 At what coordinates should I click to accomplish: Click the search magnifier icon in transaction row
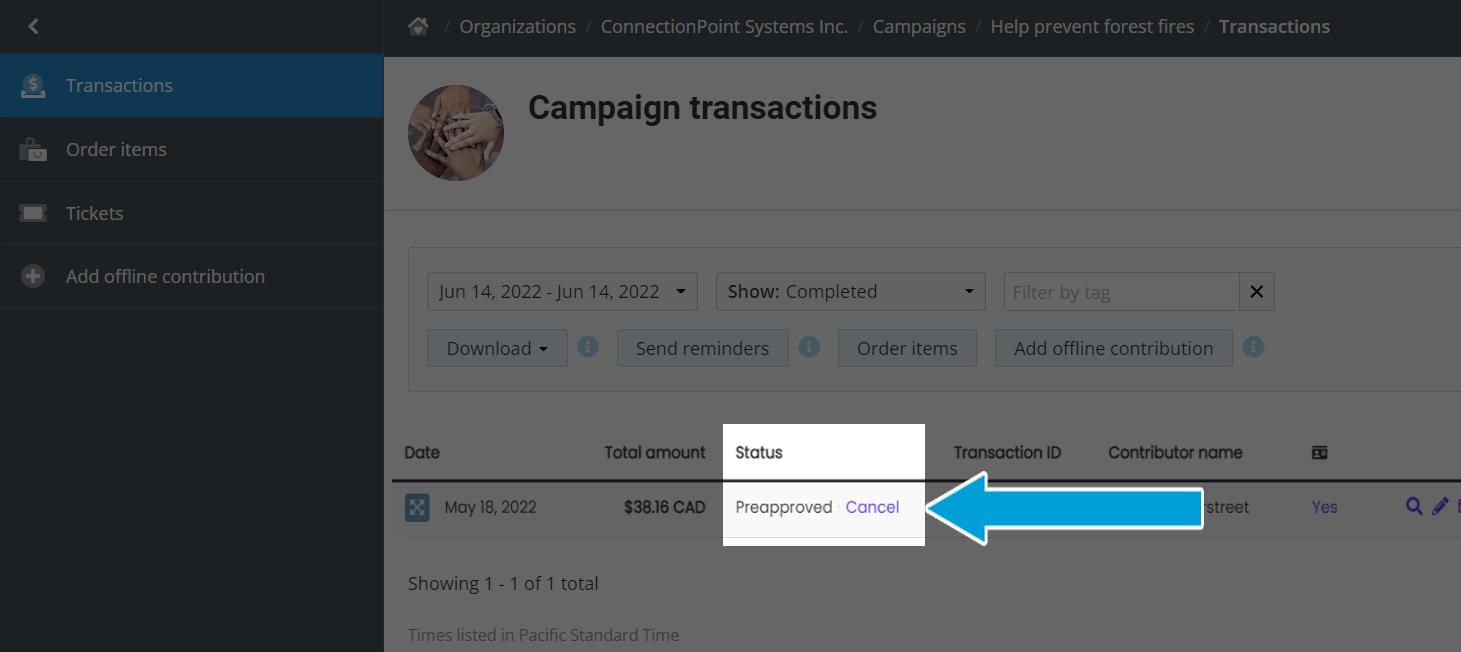click(x=1414, y=507)
